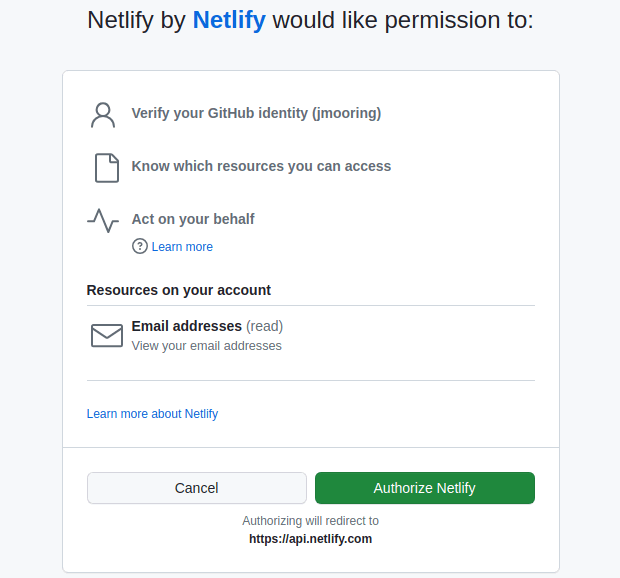Click "Resources on your account" heading
Screen dimensions: 620x578
point(179,290)
